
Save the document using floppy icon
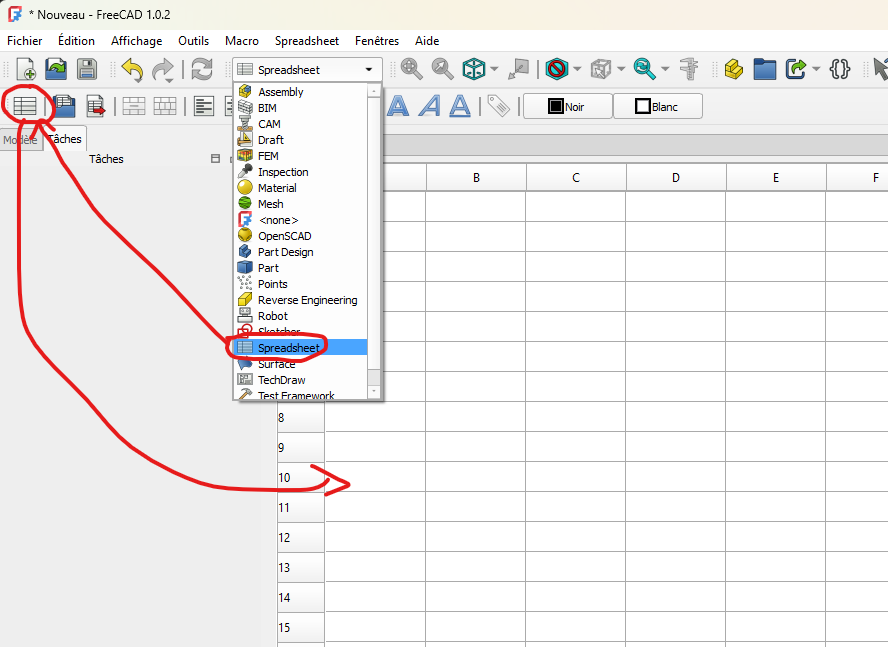coord(87,69)
